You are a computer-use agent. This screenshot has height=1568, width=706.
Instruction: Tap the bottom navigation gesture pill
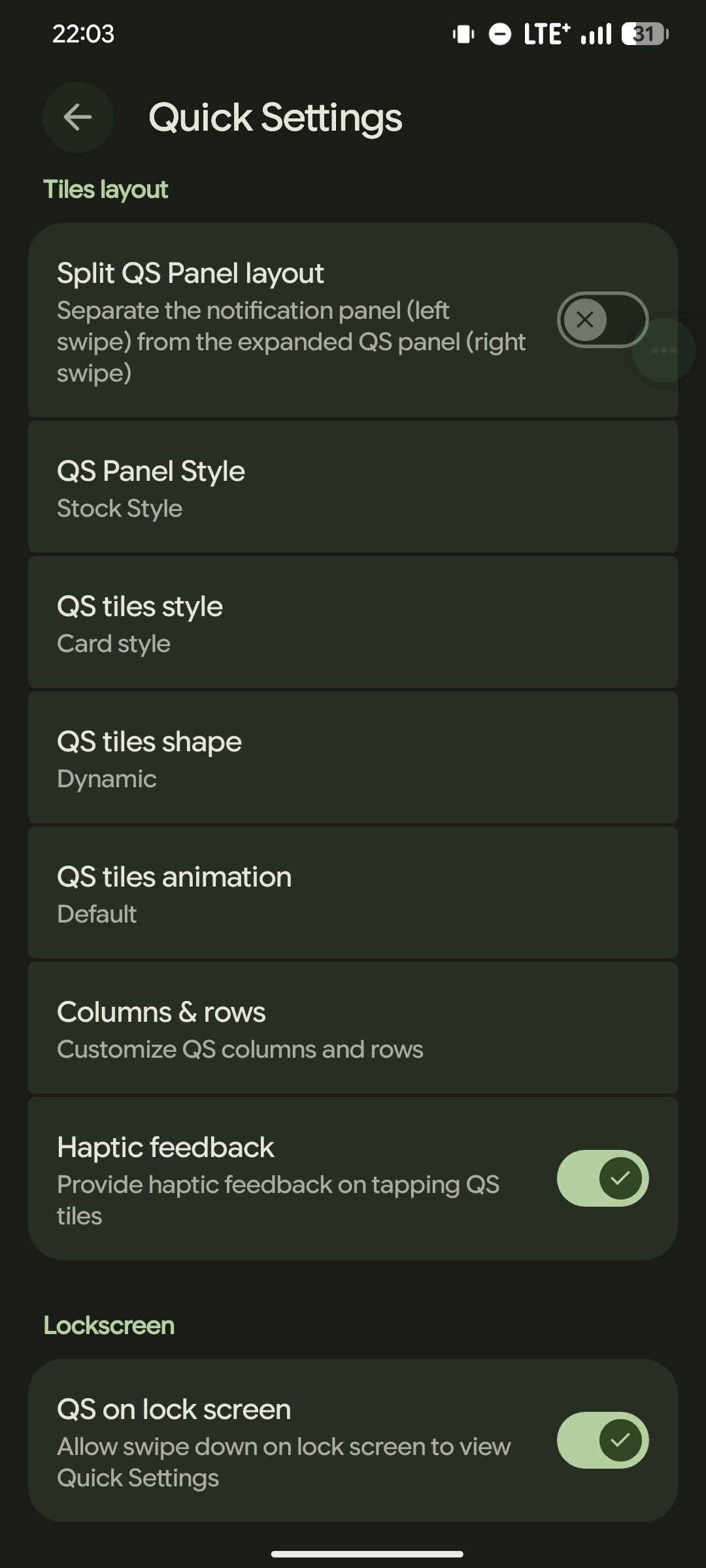click(367, 1554)
